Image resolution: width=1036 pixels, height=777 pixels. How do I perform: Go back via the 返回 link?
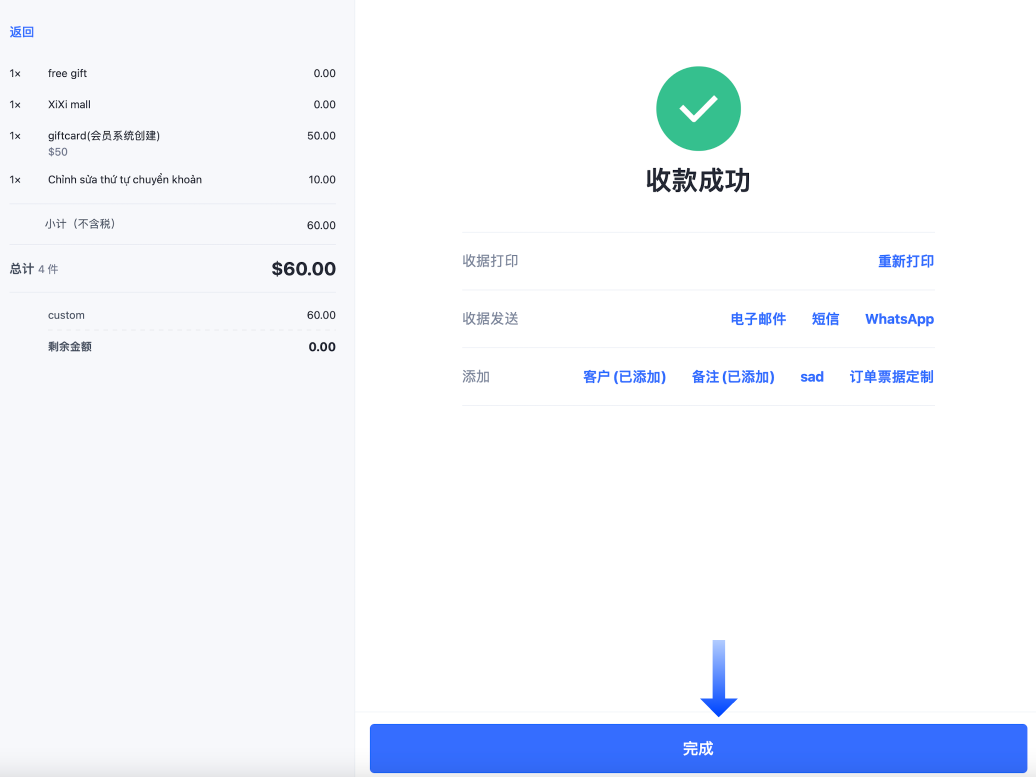[x=21, y=32]
